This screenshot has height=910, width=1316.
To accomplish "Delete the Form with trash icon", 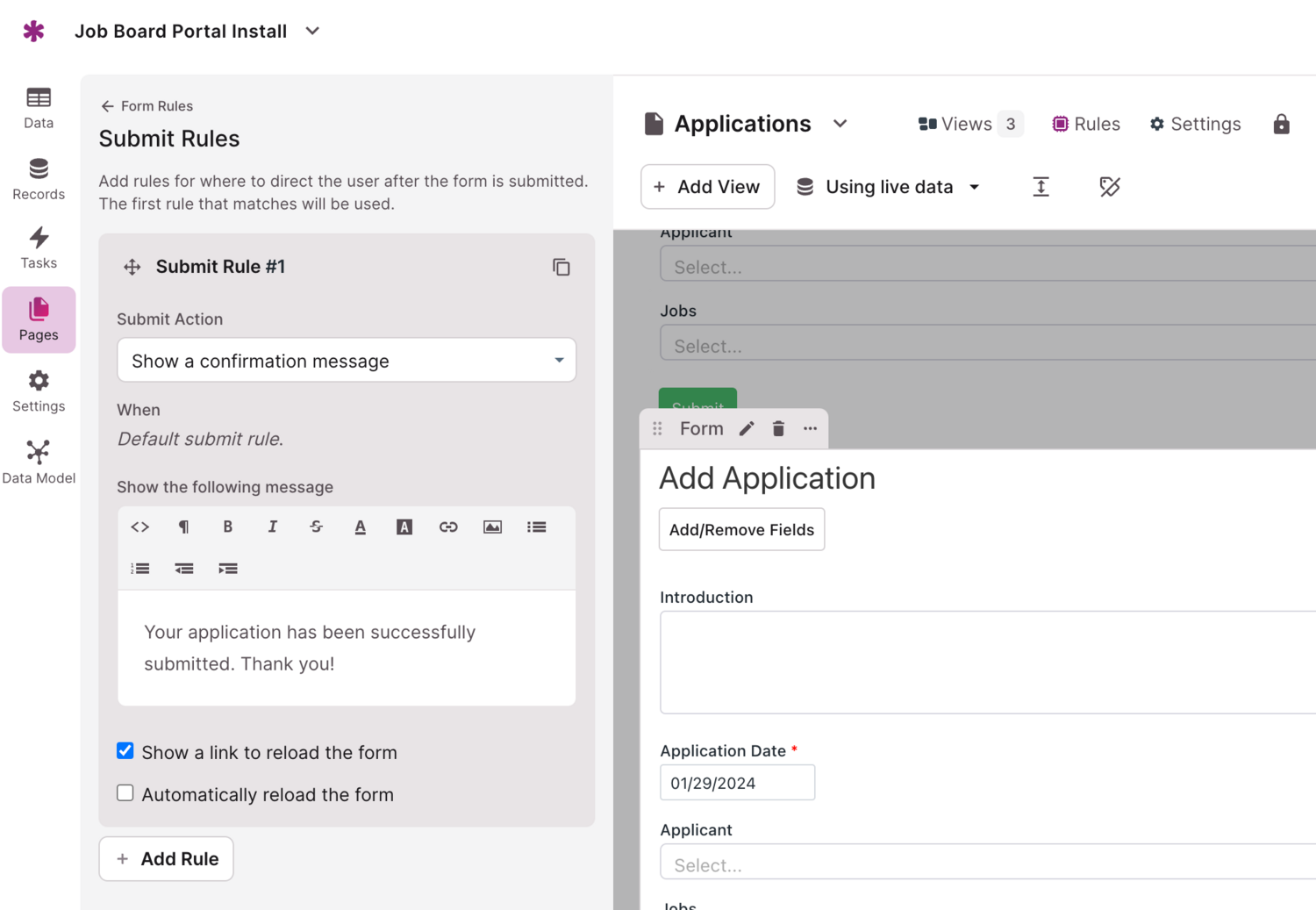I will click(778, 429).
